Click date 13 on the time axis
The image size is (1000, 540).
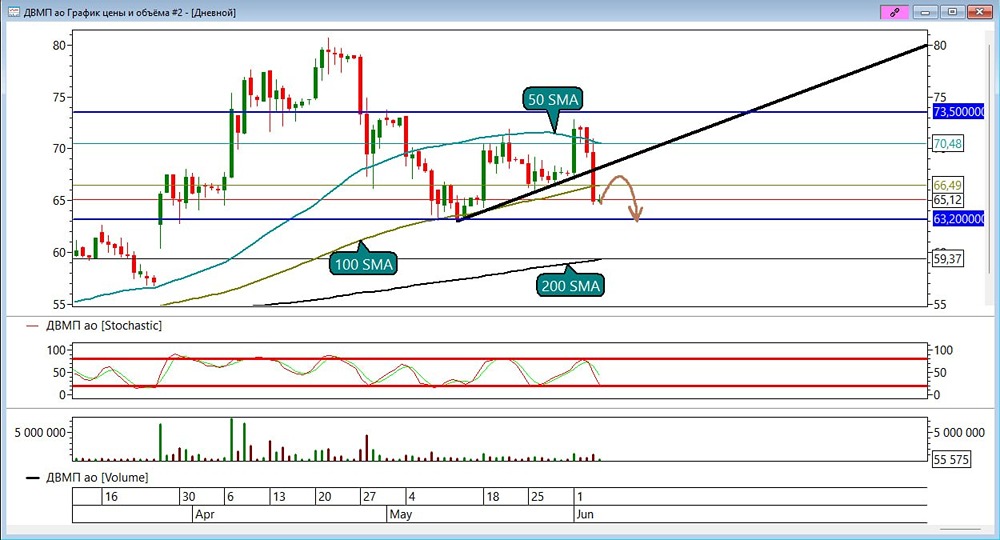279,497
